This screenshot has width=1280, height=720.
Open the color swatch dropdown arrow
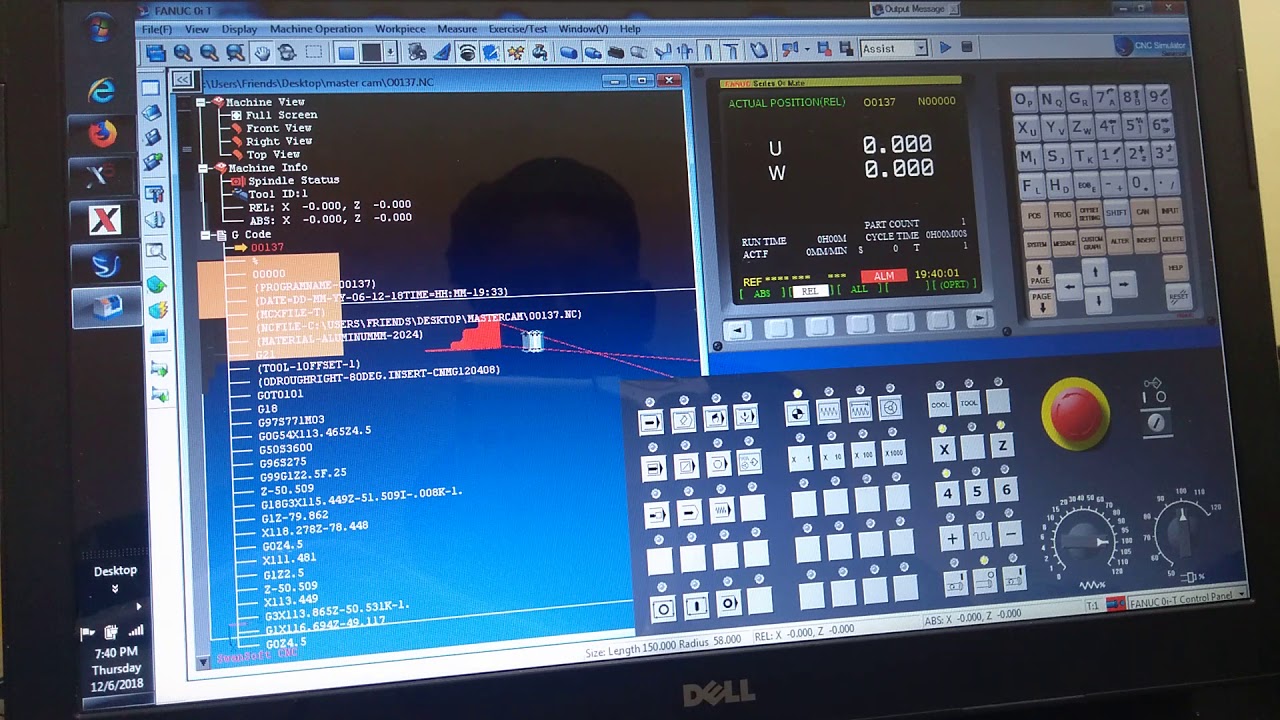click(390, 52)
